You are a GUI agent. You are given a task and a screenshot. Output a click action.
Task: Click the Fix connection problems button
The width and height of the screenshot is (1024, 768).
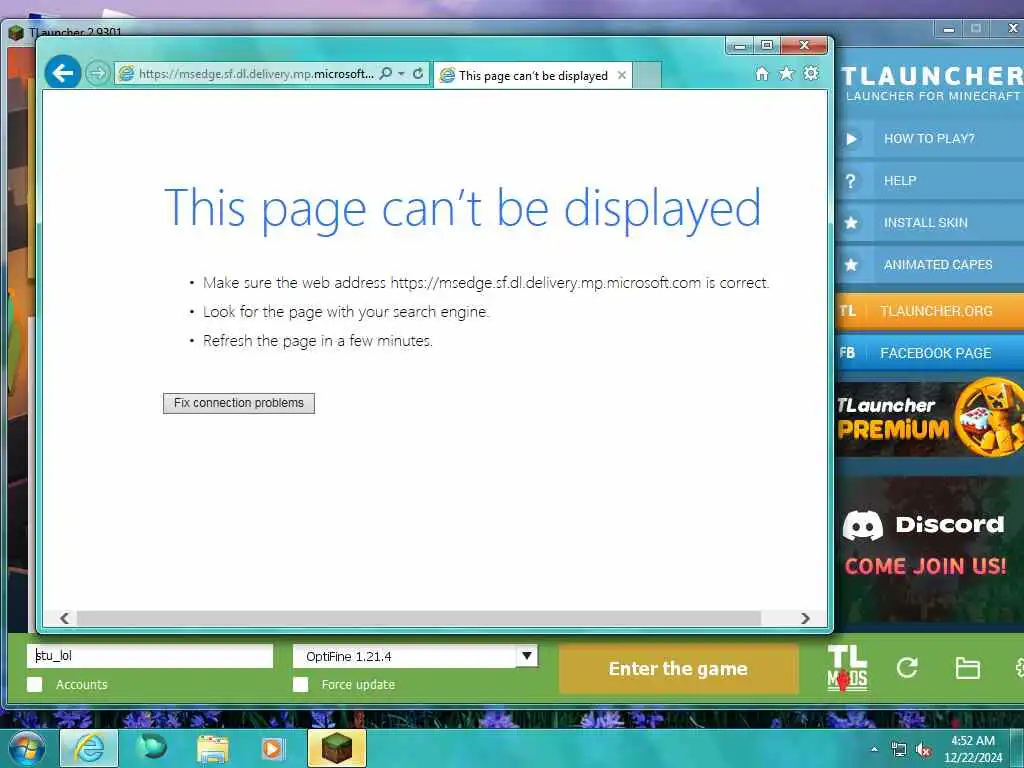coord(239,403)
